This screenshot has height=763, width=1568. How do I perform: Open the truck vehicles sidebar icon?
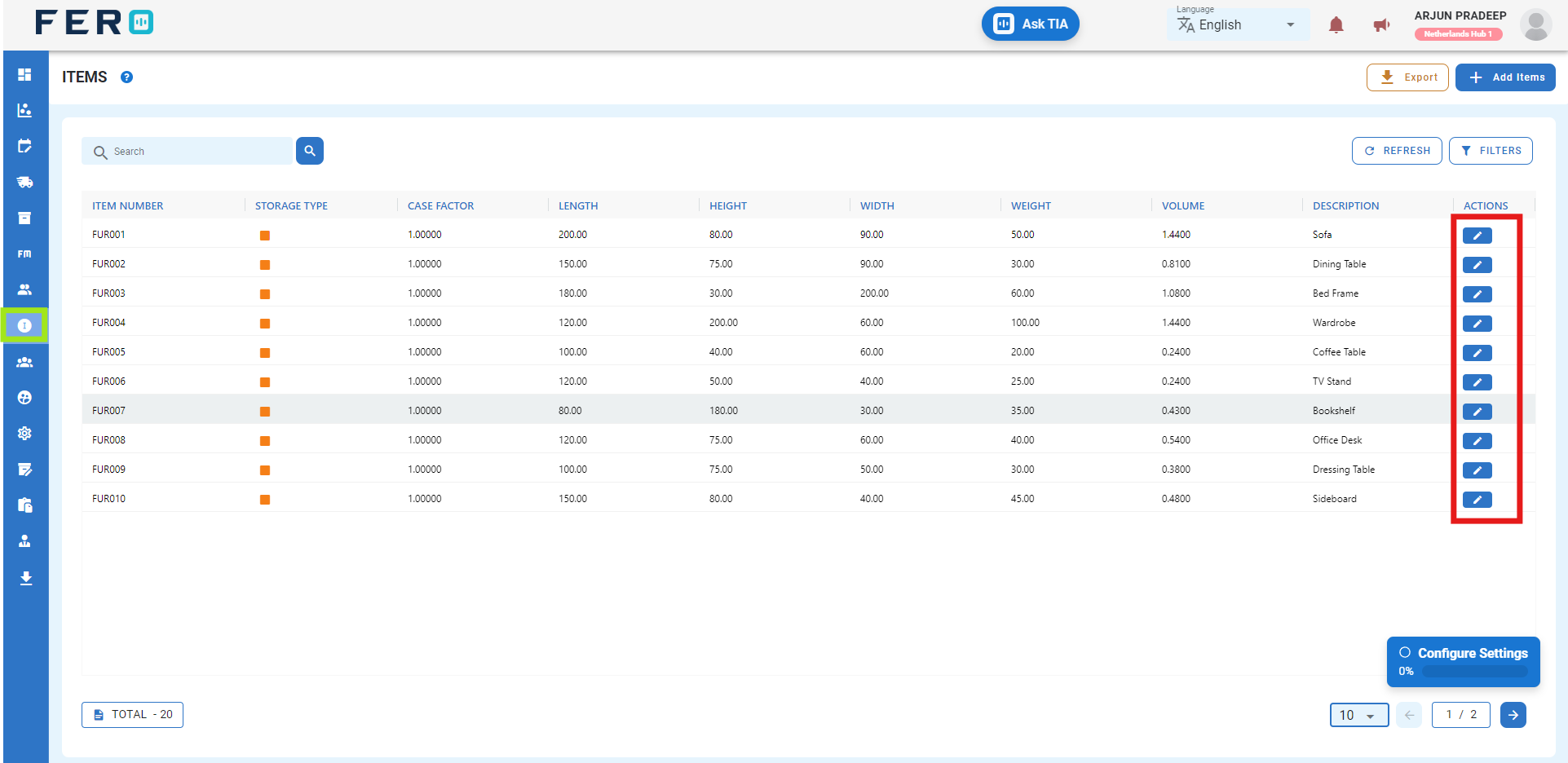click(24, 182)
